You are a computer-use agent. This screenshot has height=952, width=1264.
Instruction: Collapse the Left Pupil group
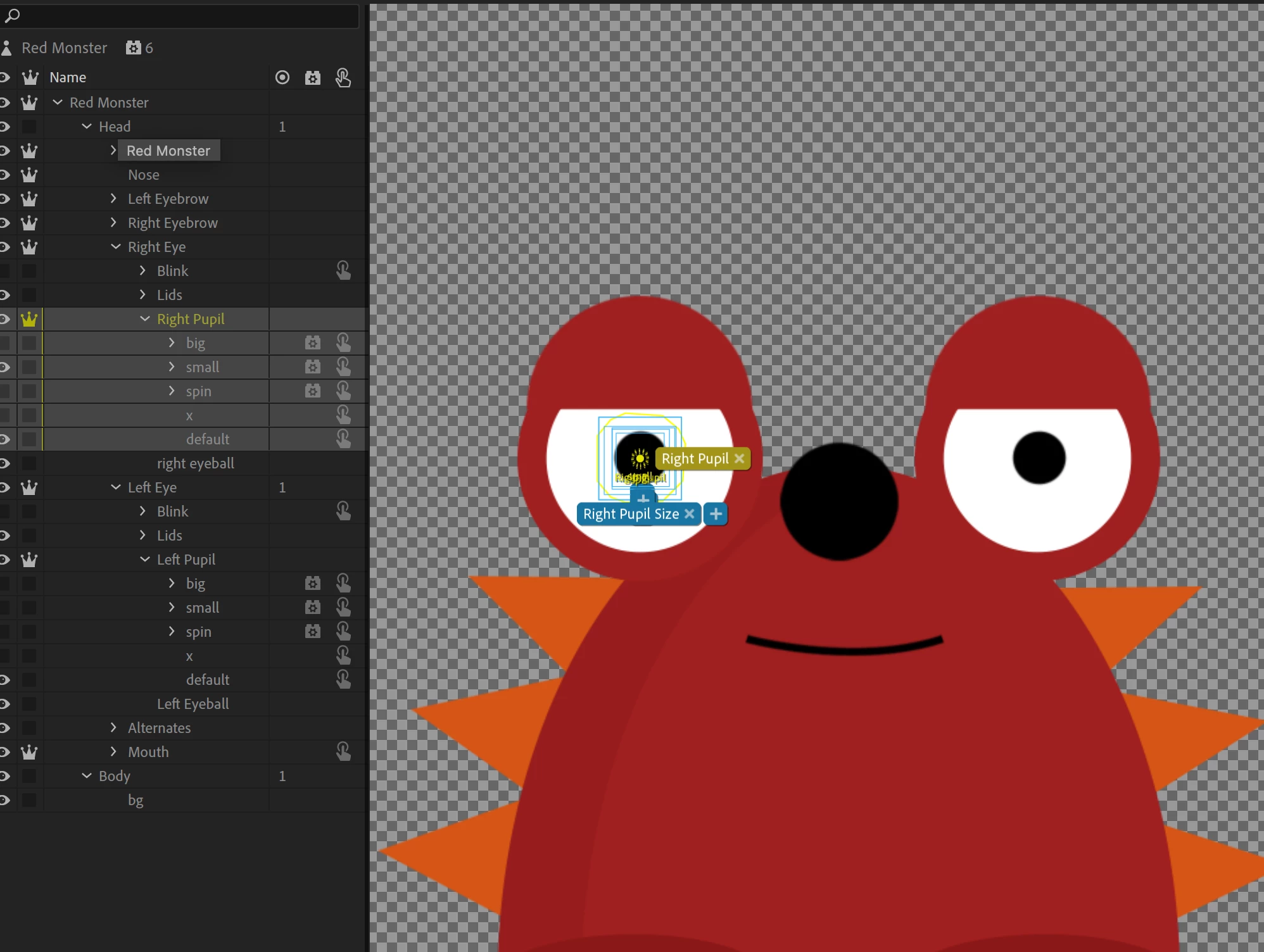[145, 560]
